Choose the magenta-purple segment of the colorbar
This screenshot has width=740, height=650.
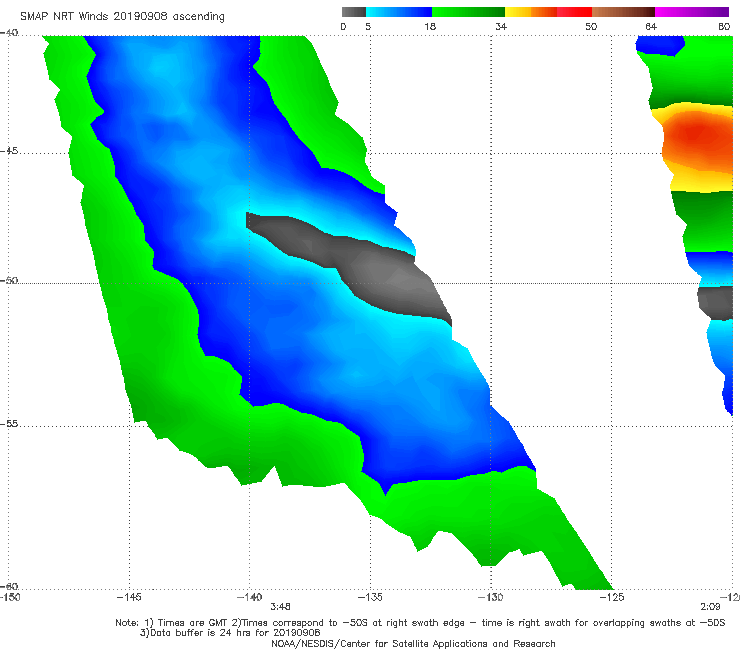692,12
